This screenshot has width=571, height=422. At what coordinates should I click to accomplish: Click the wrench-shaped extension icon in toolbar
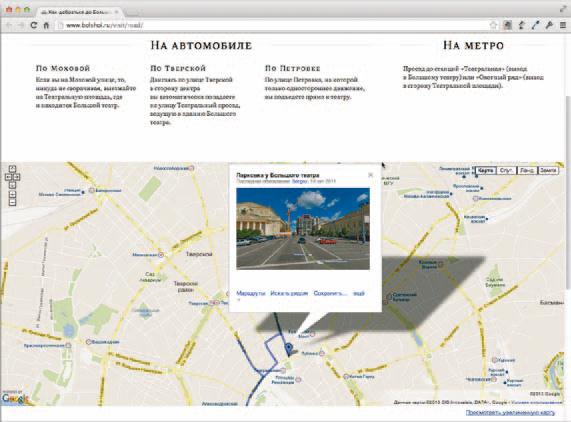click(x=549, y=25)
